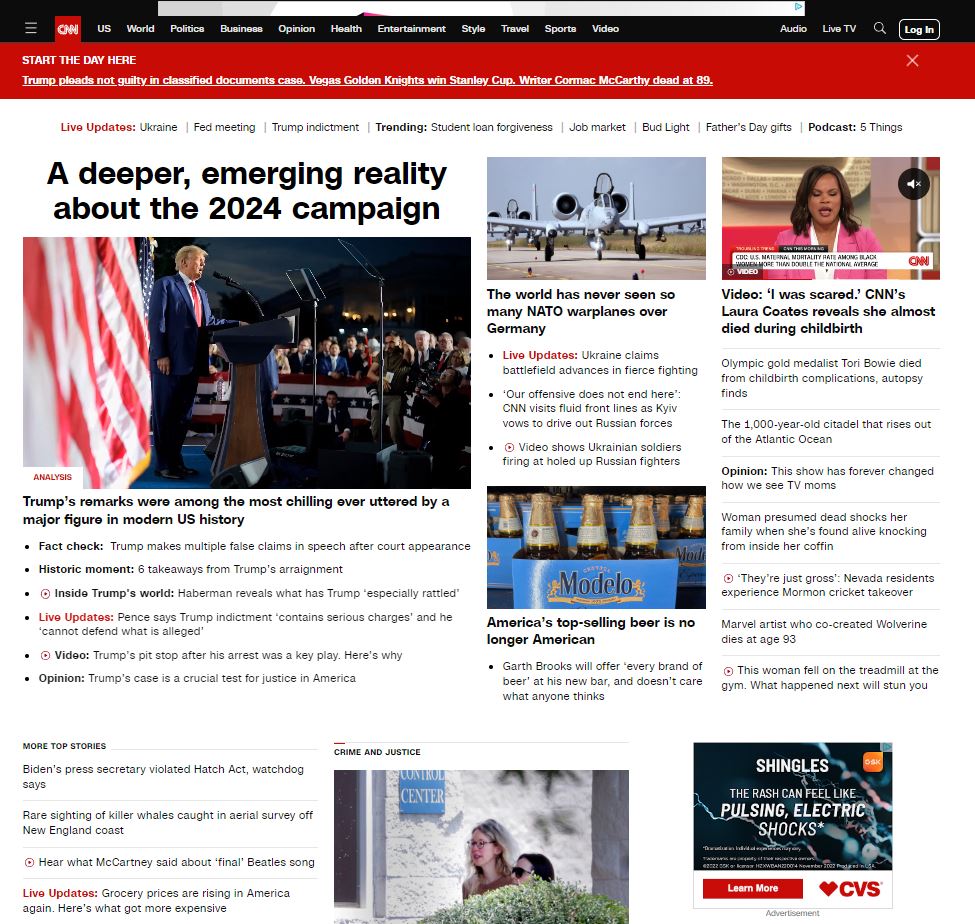Viewport: 975px width, 924px height.
Task: Open Biden's press secretary Hatch Act story
Action: 164,777
